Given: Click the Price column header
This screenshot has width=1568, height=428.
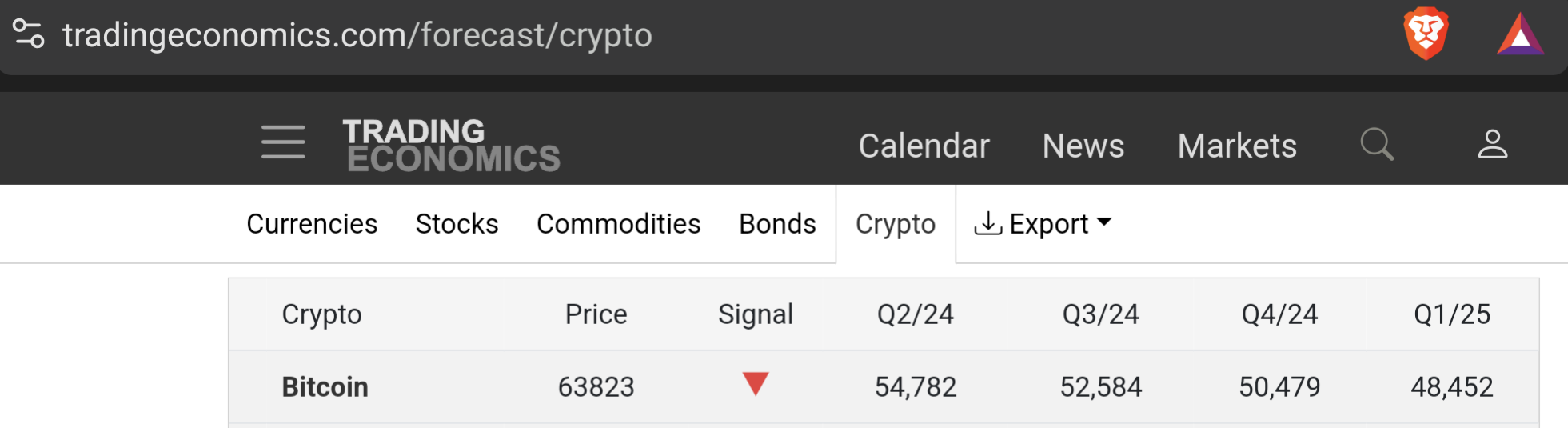Looking at the screenshot, I should pos(596,314).
